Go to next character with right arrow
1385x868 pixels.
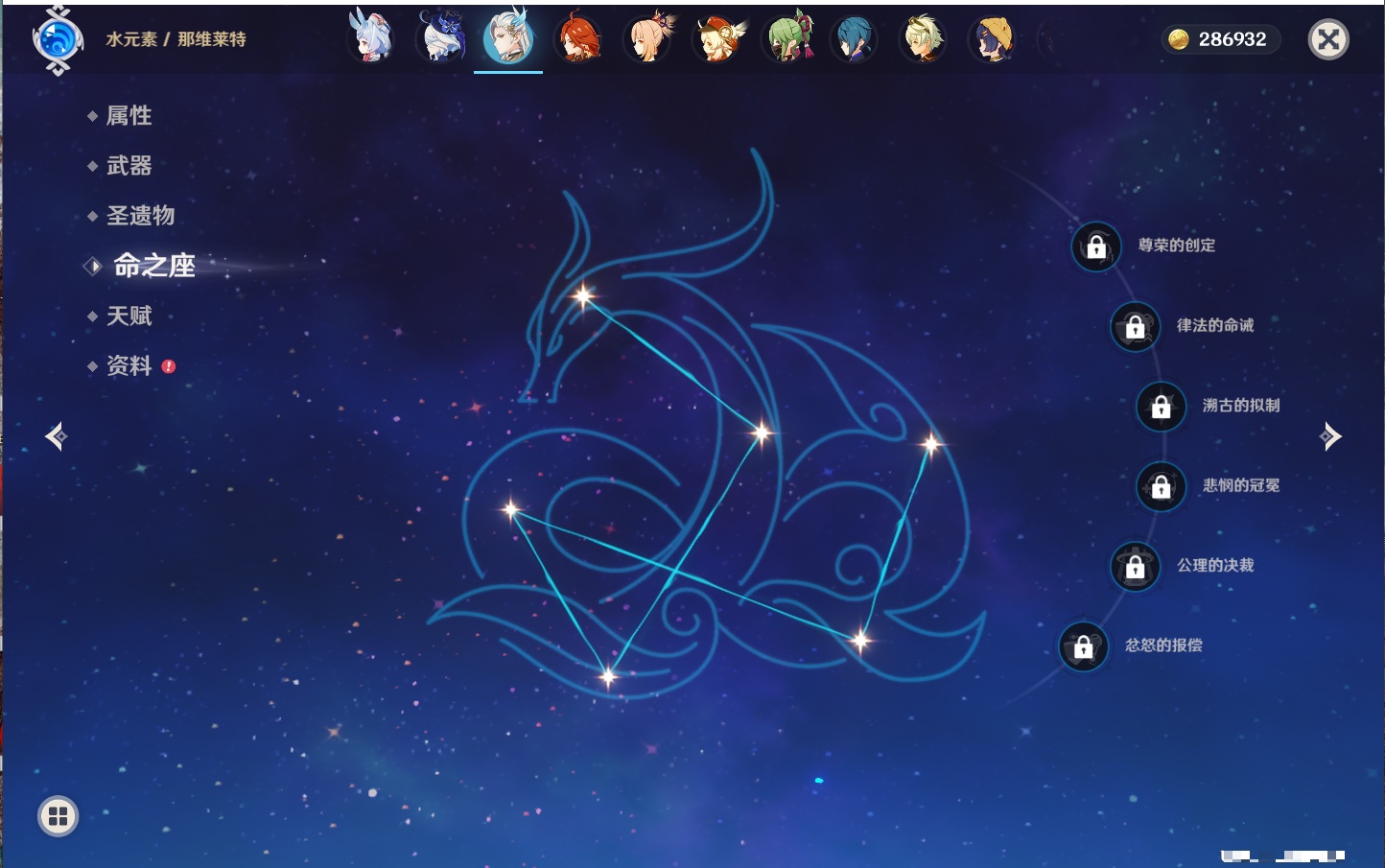pos(1330,436)
